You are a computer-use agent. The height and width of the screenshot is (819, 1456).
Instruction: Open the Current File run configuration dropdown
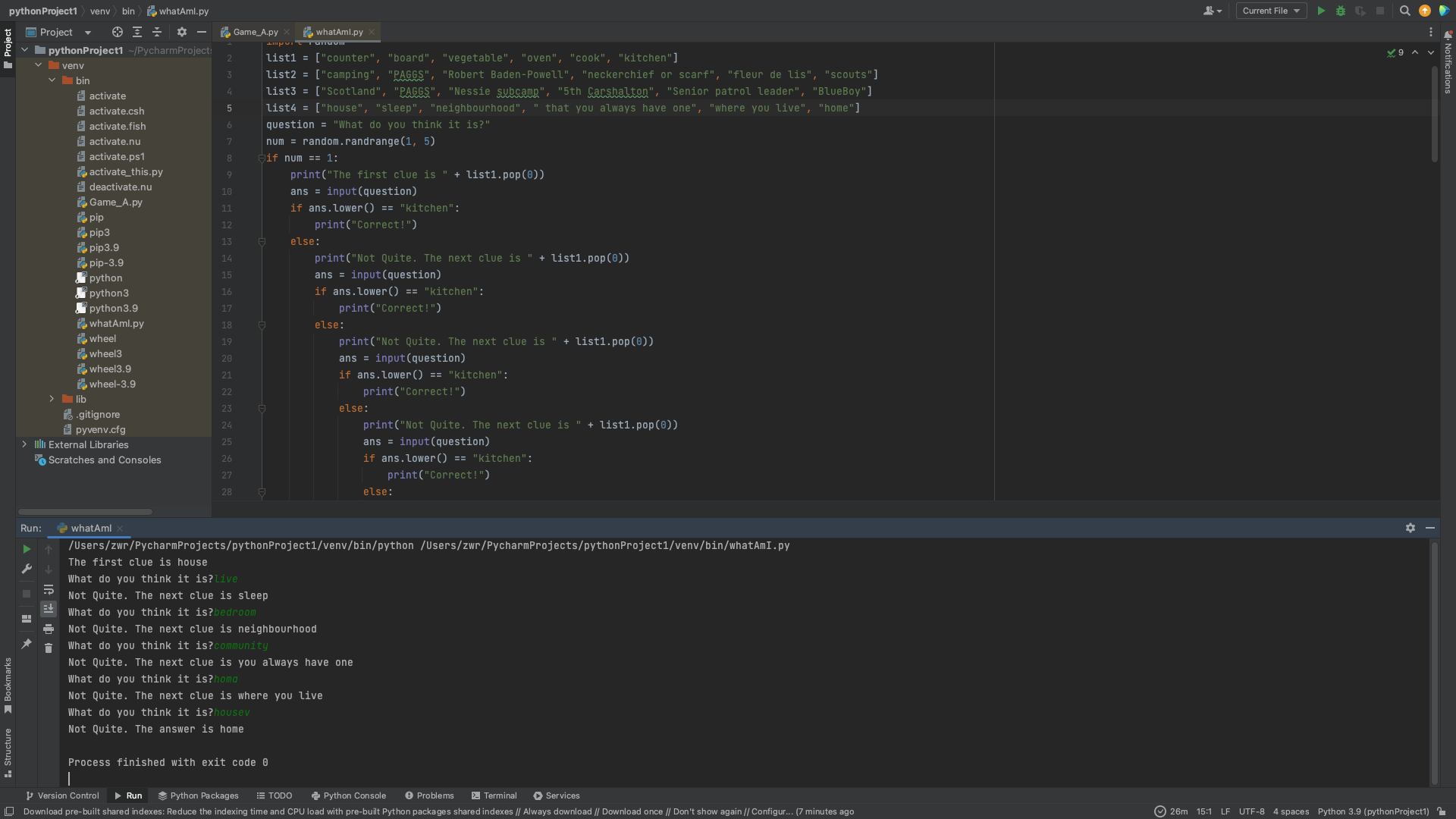click(x=1271, y=11)
